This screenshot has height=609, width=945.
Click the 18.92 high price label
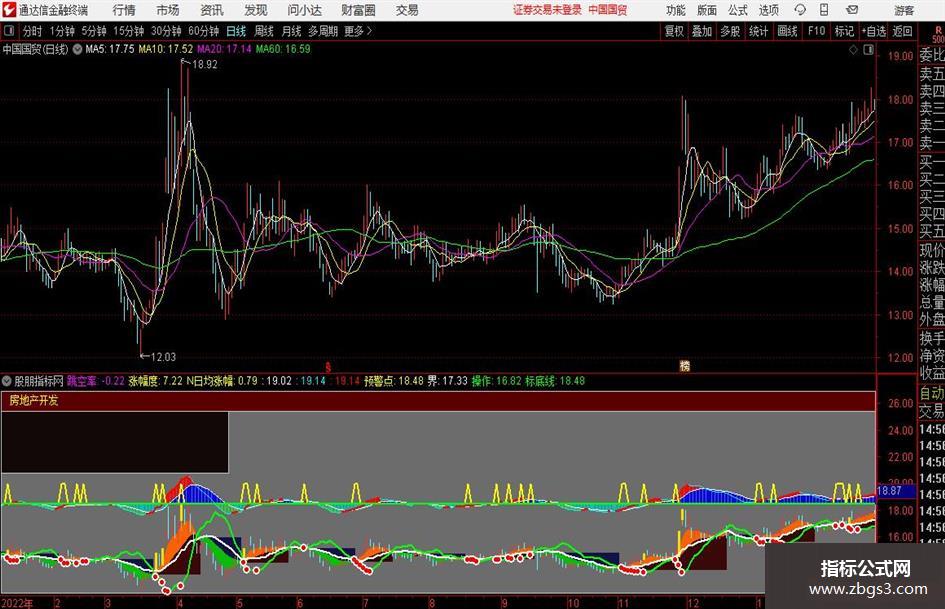pyautogui.click(x=204, y=65)
